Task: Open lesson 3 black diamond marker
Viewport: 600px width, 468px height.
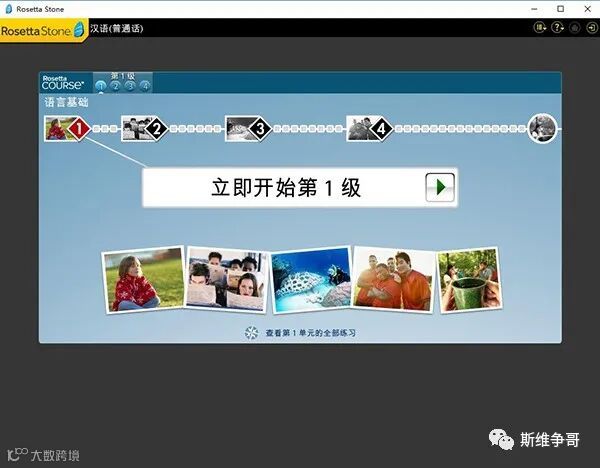Action: pos(260,129)
